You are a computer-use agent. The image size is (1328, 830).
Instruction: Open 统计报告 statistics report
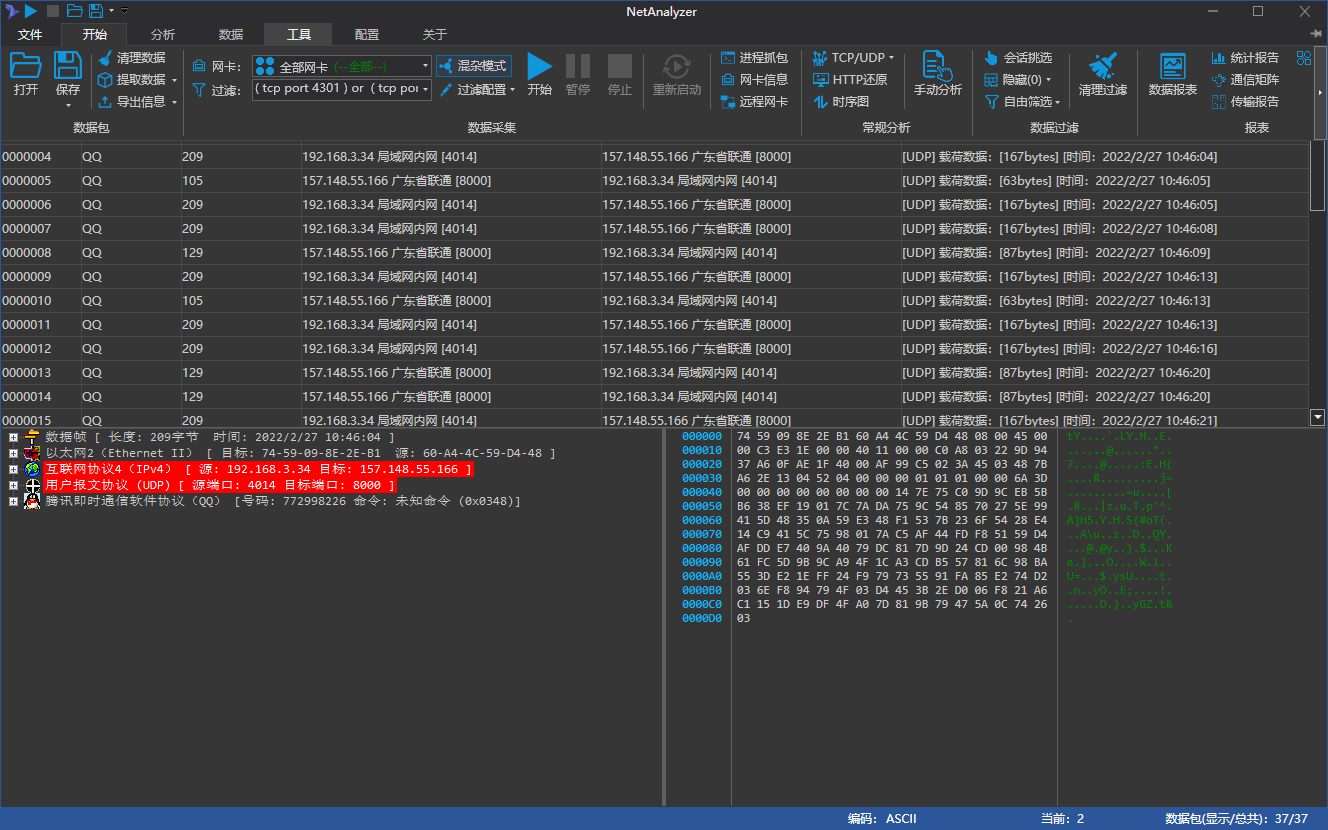coord(1245,58)
